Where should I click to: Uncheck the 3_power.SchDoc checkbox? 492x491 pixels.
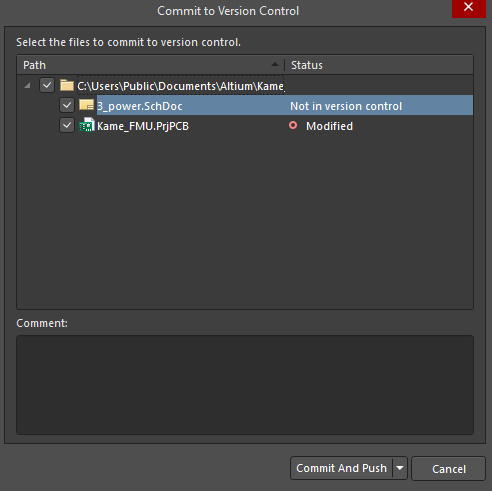pos(67,105)
